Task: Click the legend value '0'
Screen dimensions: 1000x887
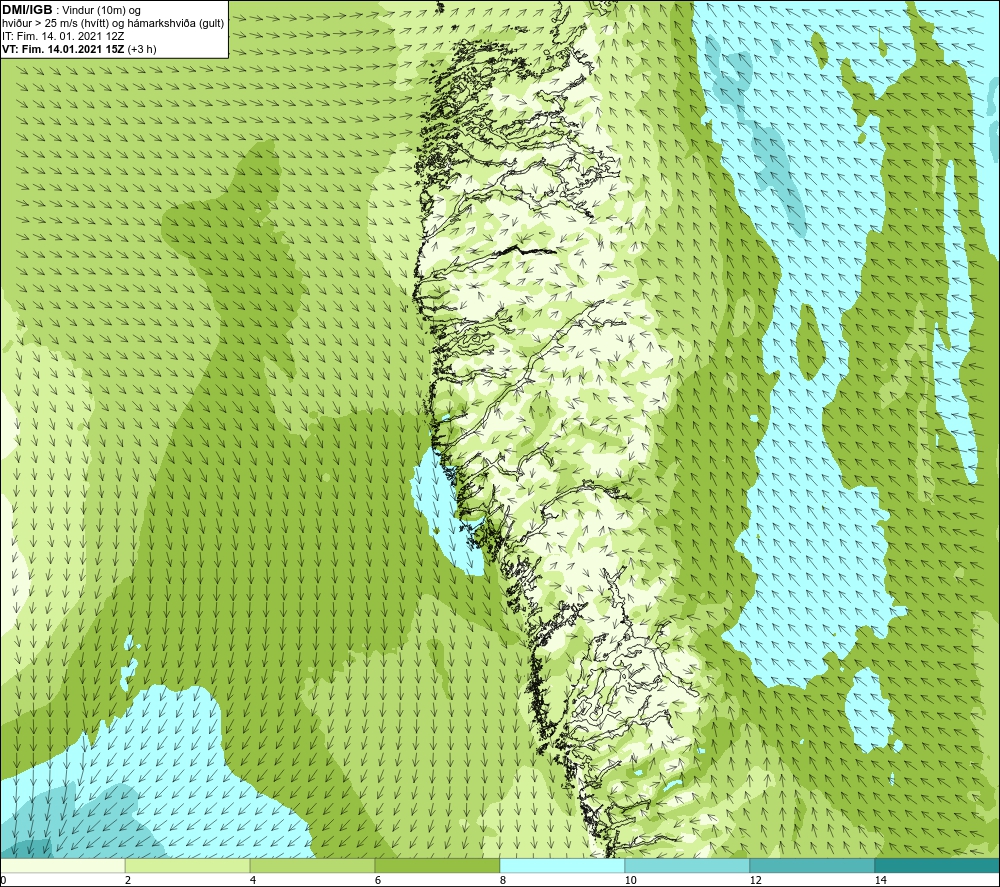Action: [x=3, y=880]
